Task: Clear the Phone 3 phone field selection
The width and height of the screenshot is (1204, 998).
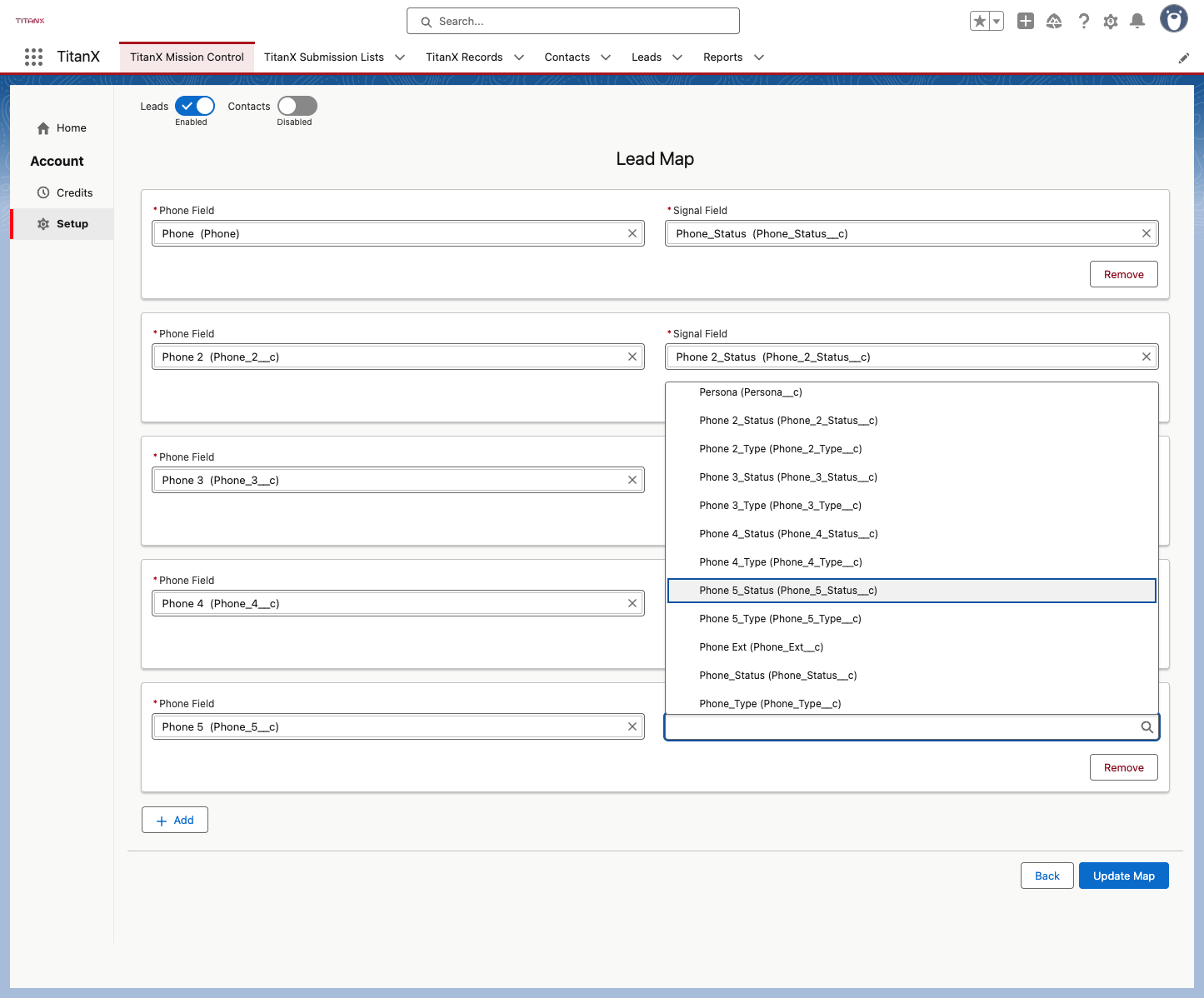Action: tap(632, 480)
